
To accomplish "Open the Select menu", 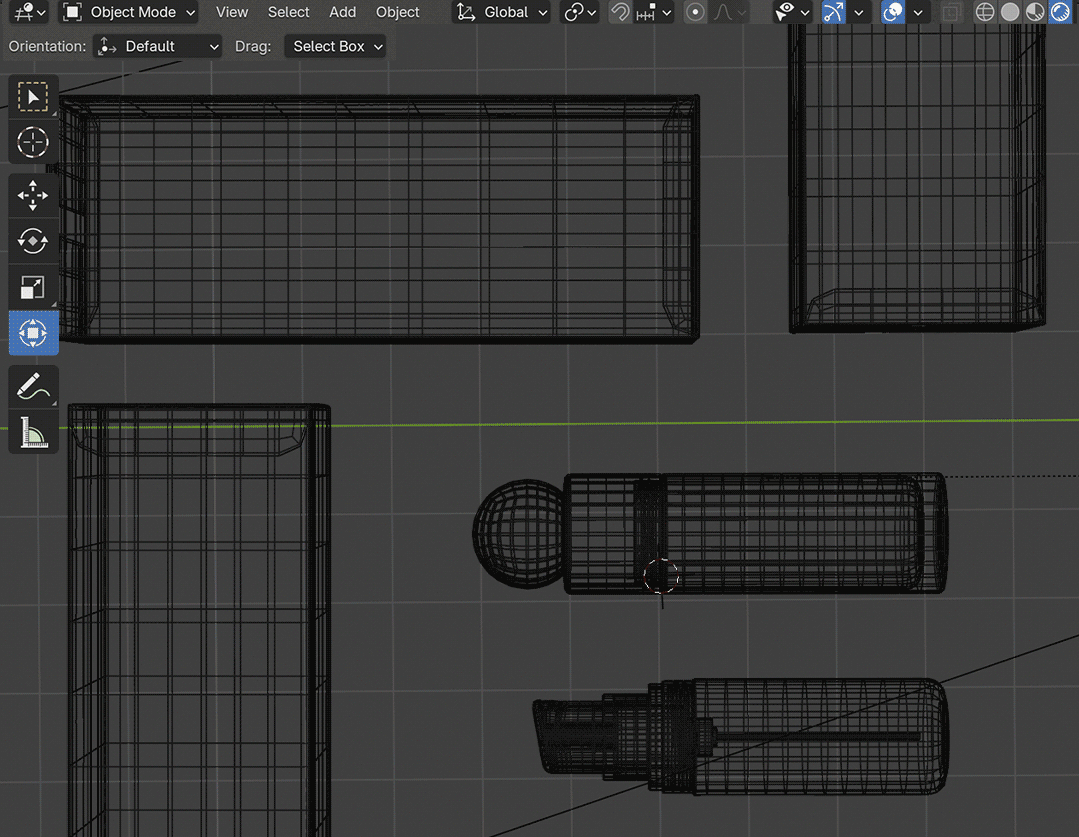I will 288,12.
